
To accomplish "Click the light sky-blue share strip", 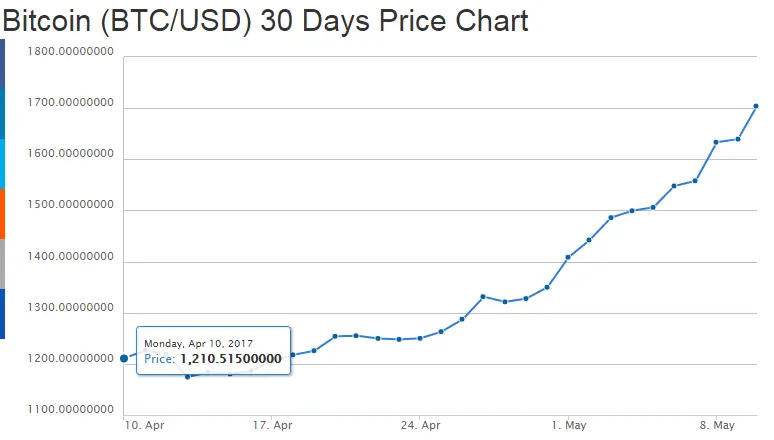I will click(x=3, y=164).
